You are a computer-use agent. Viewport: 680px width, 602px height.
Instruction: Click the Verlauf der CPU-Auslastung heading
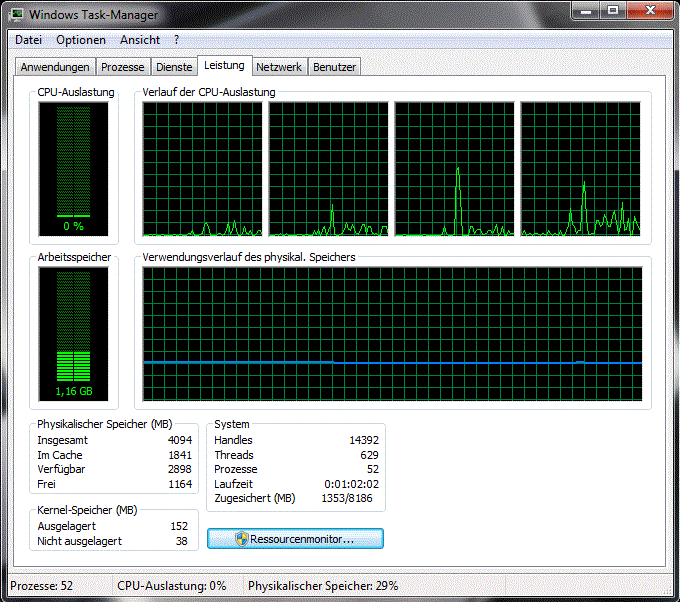tap(209, 92)
